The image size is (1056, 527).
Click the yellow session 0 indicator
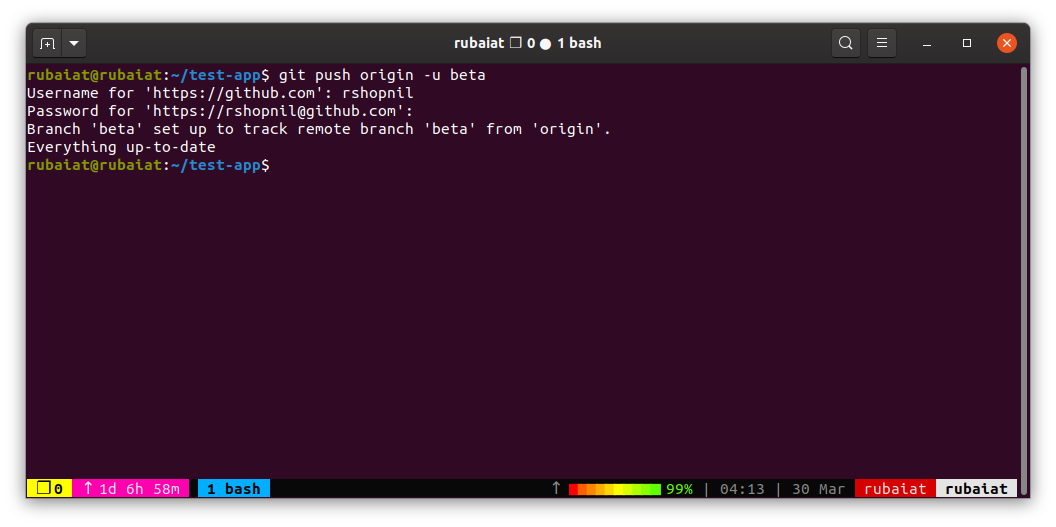tap(49, 489)
